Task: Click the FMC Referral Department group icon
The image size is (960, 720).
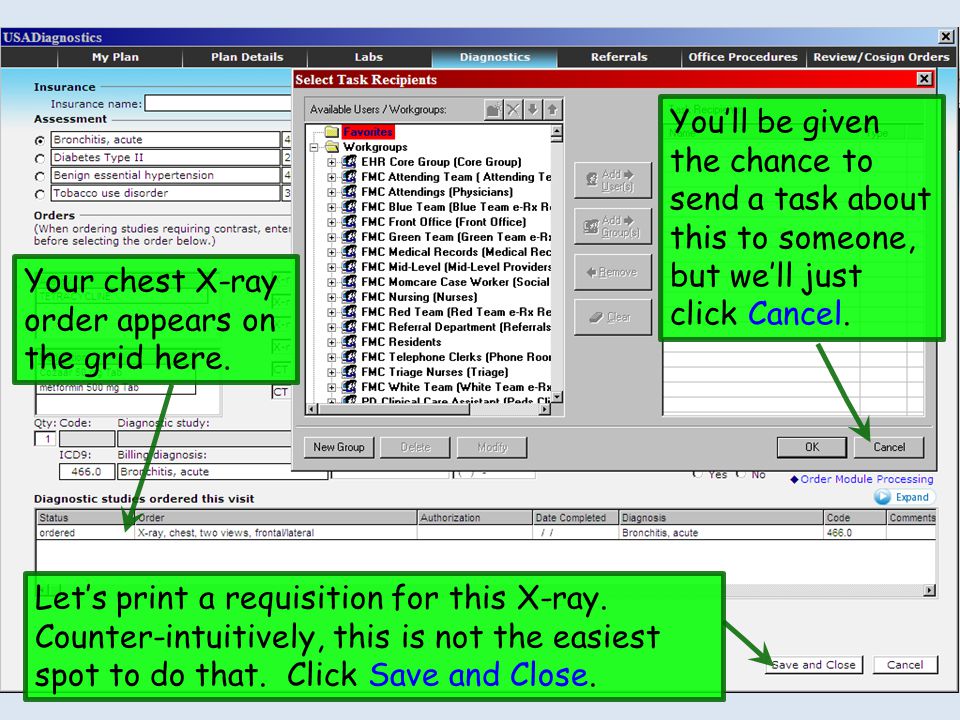Action: [x=349, y=327]
